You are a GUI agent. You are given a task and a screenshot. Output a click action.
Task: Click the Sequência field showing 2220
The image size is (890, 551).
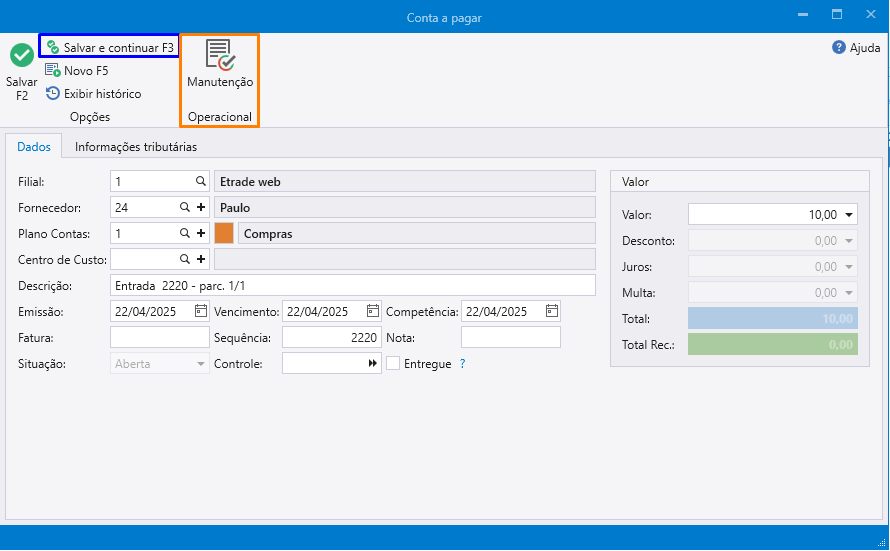[x=332, y=337]
